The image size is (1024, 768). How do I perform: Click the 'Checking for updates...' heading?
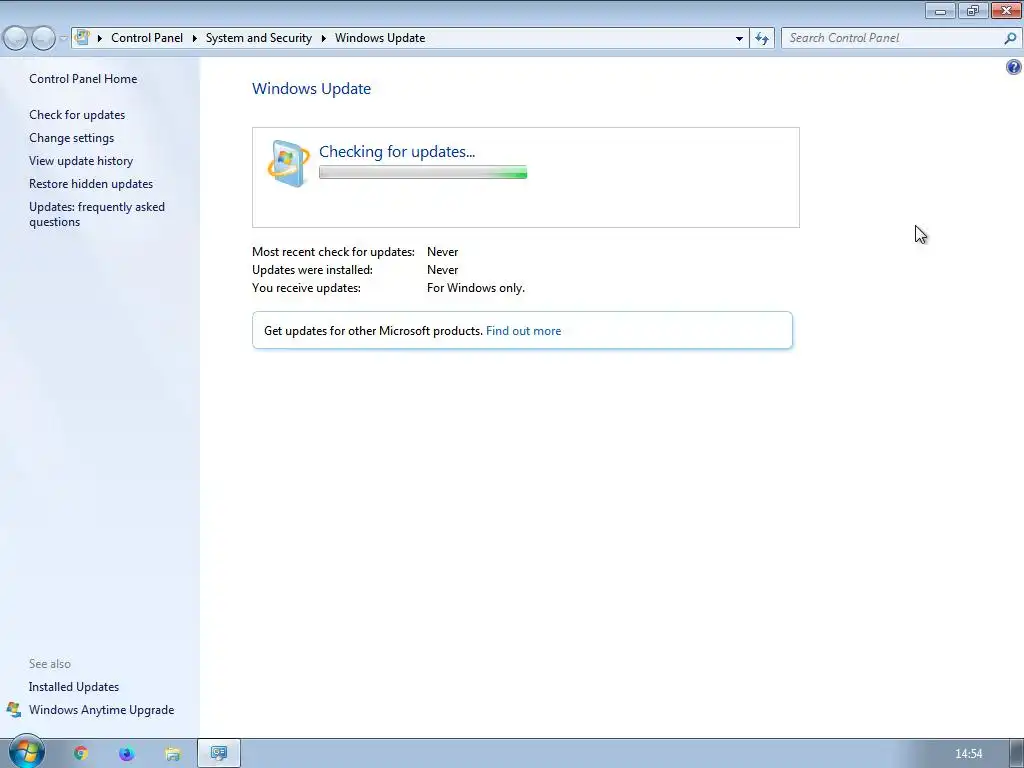pyautogui.click(x=397, y=152)
